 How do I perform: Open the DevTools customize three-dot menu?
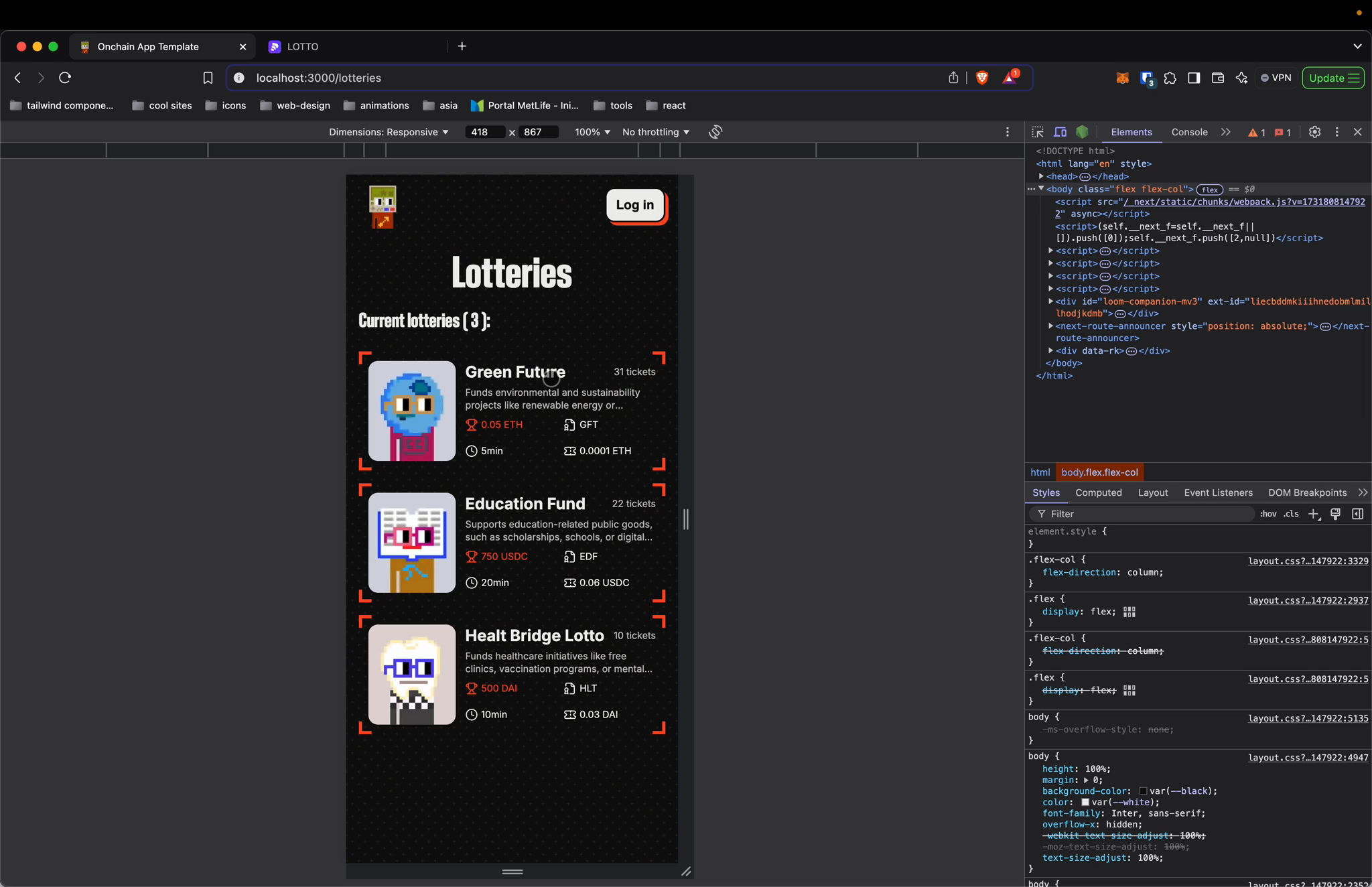tap(1337, 132)
